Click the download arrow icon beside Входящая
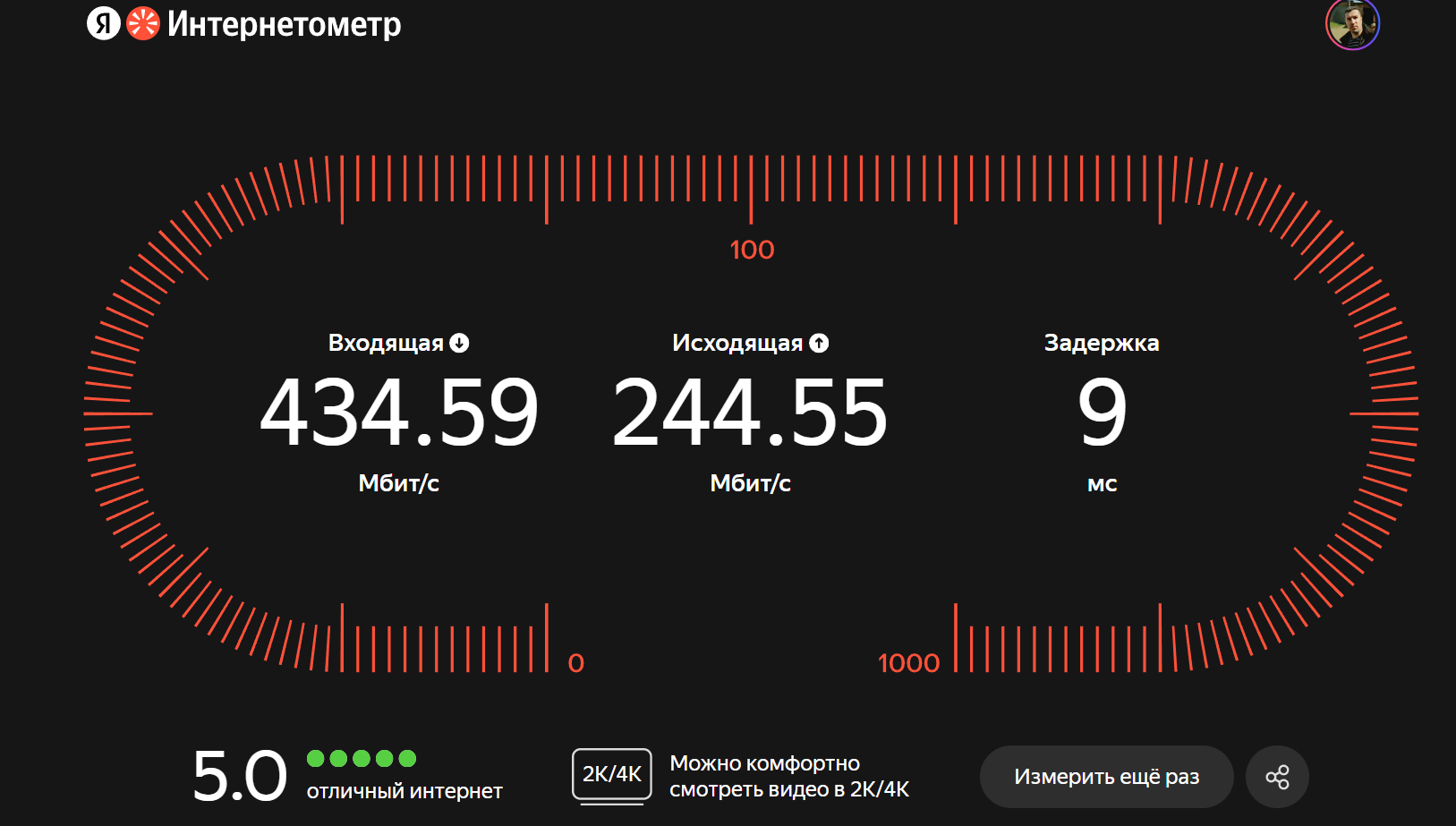 click(x=459, y=343)
